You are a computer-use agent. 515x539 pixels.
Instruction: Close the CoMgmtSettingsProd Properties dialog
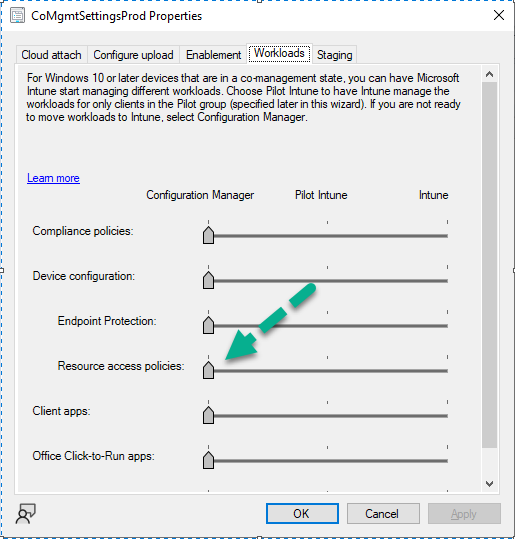coord(498,15)
